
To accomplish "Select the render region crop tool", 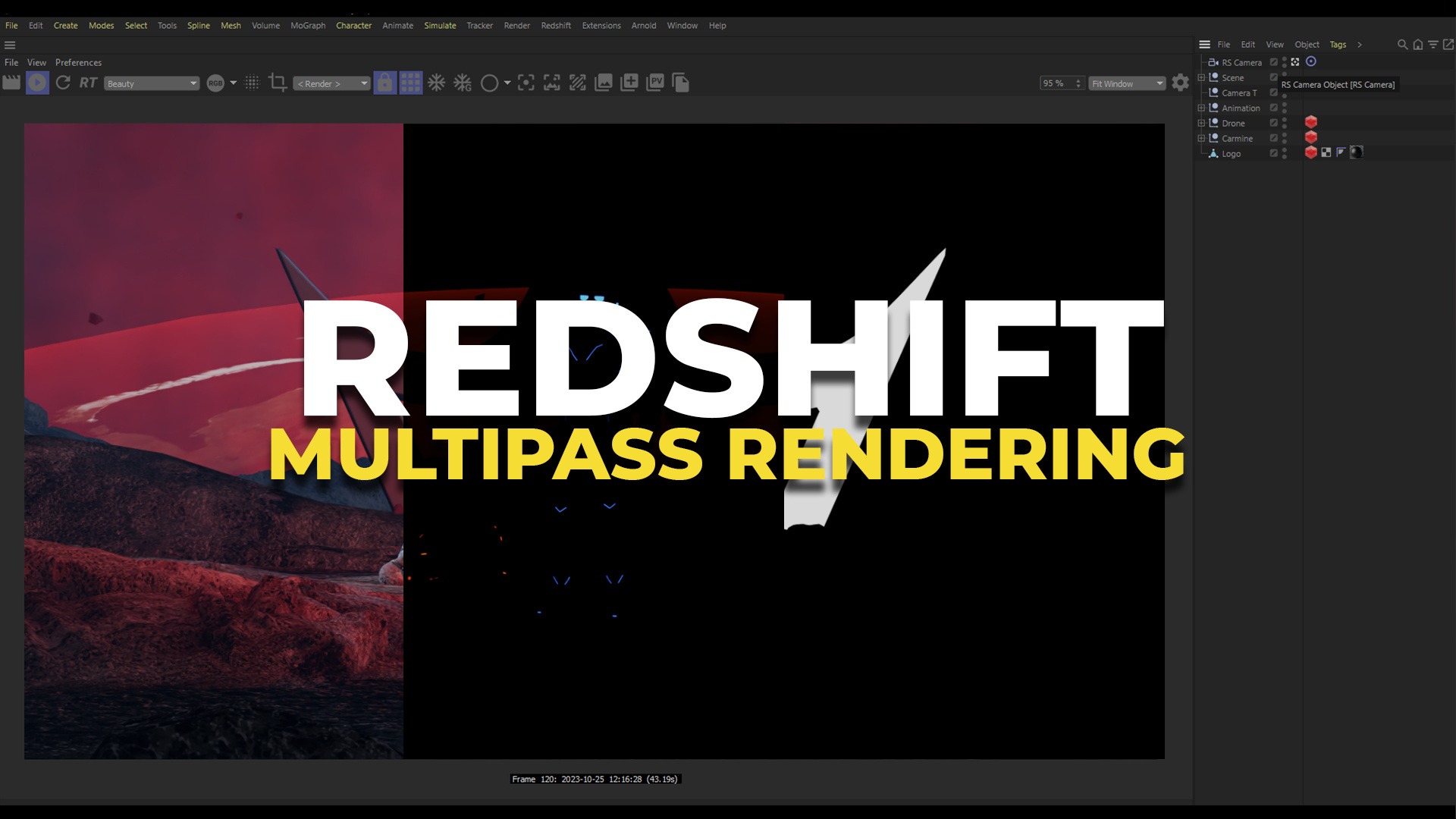I will [x=278, y=83].
